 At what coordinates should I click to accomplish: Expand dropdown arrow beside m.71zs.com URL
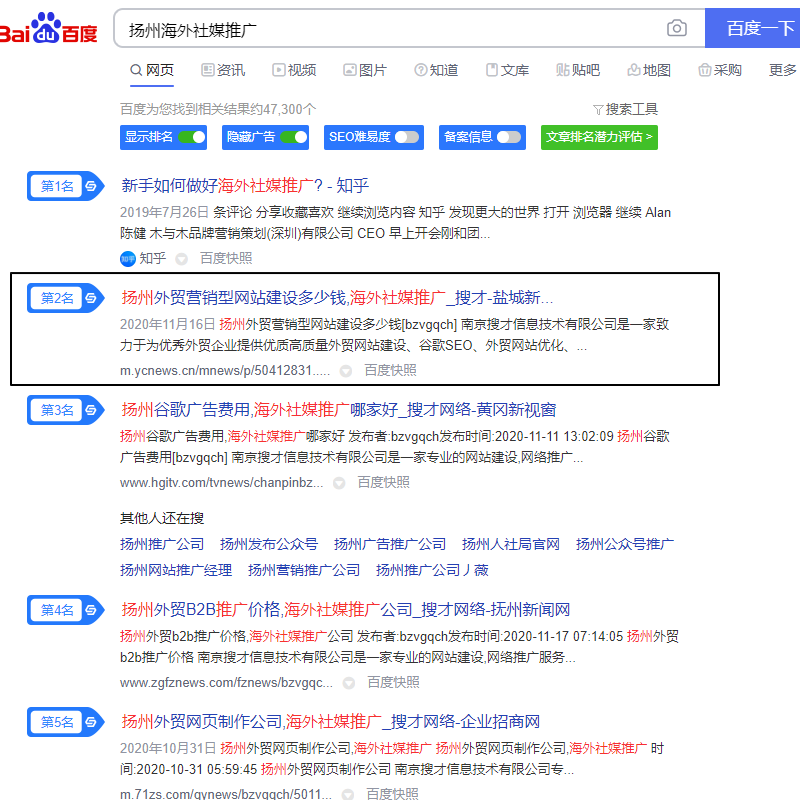(x=347, y=794)
